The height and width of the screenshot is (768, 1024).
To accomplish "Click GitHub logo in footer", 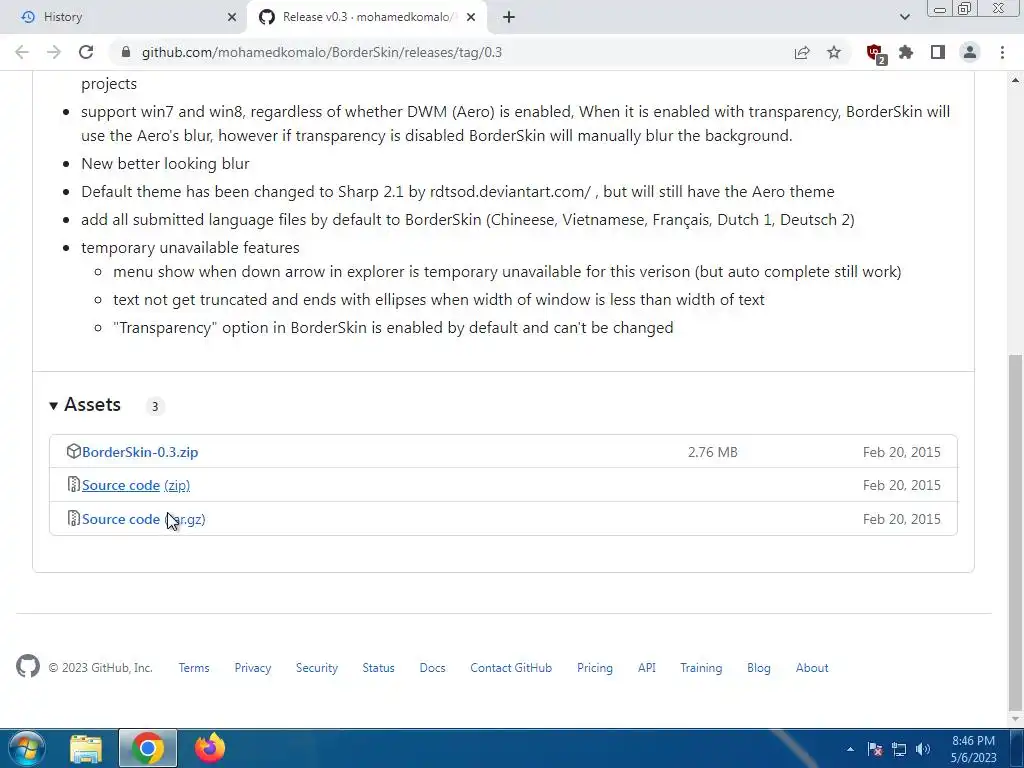I will tap(28, 667).
